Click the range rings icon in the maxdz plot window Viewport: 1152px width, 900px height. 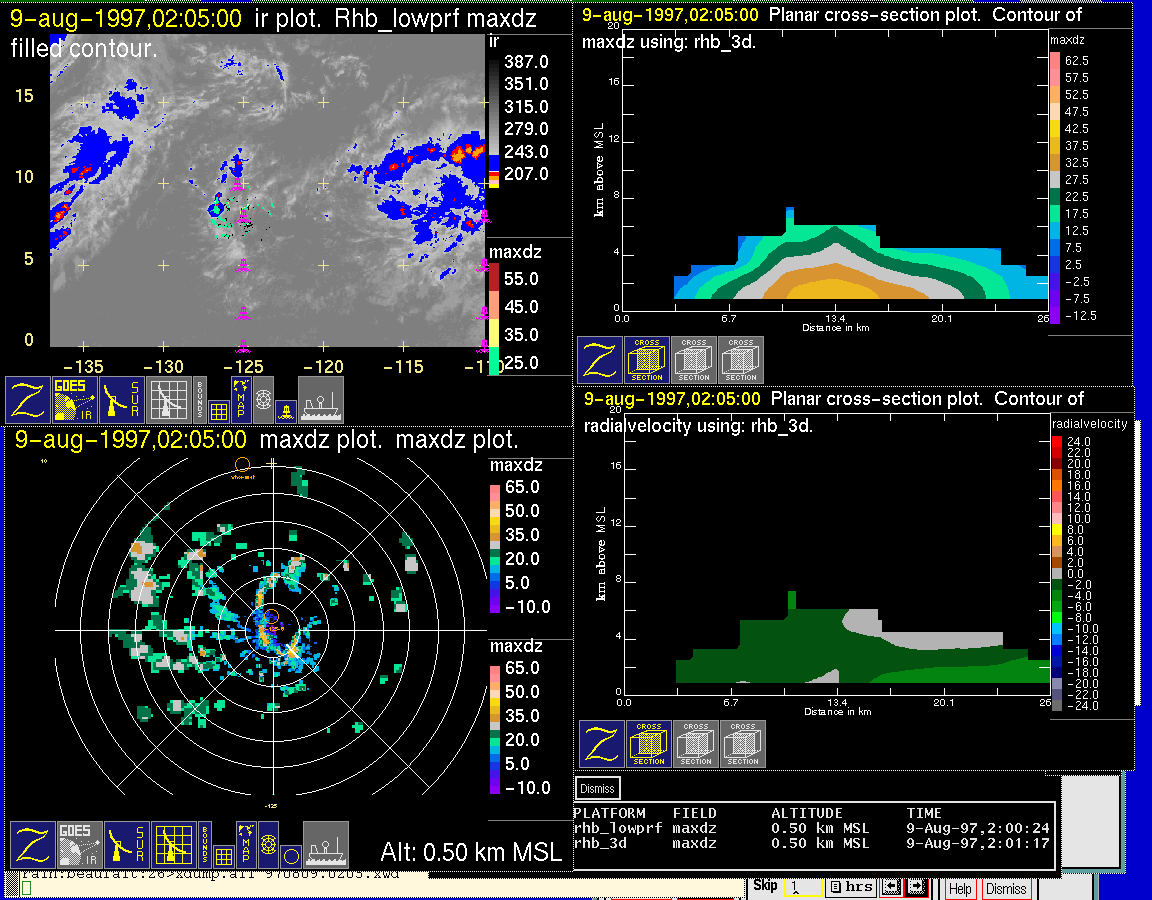[x=267, y=845]
